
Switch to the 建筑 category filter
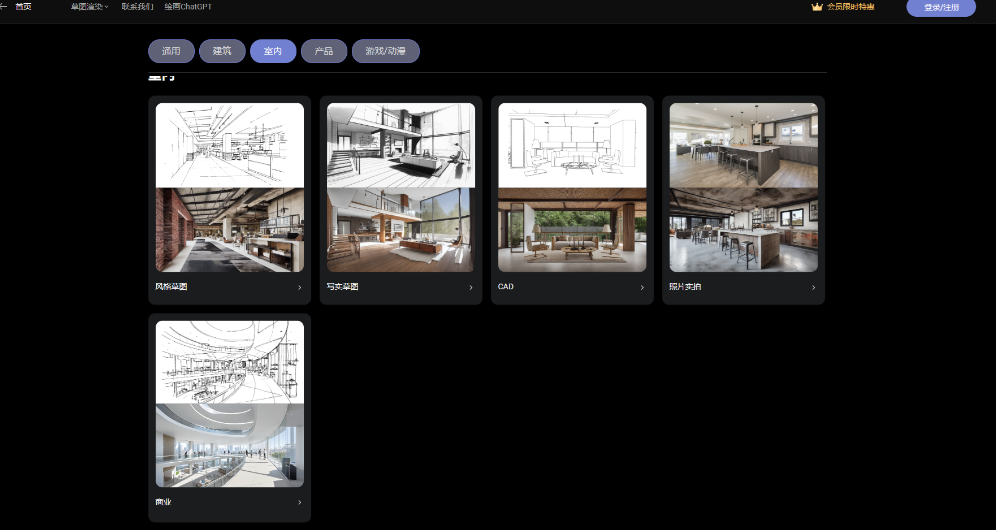(222, 51)
